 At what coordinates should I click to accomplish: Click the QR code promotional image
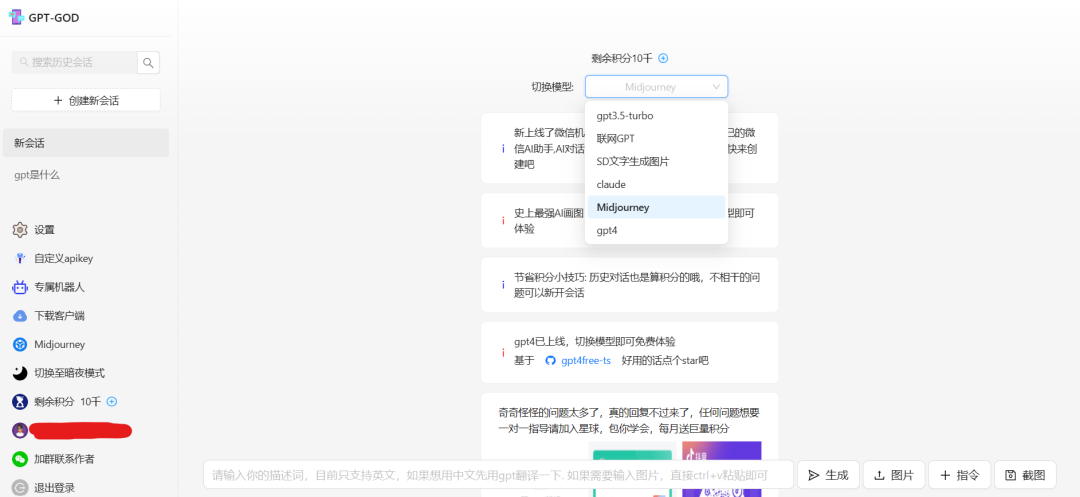722,469
